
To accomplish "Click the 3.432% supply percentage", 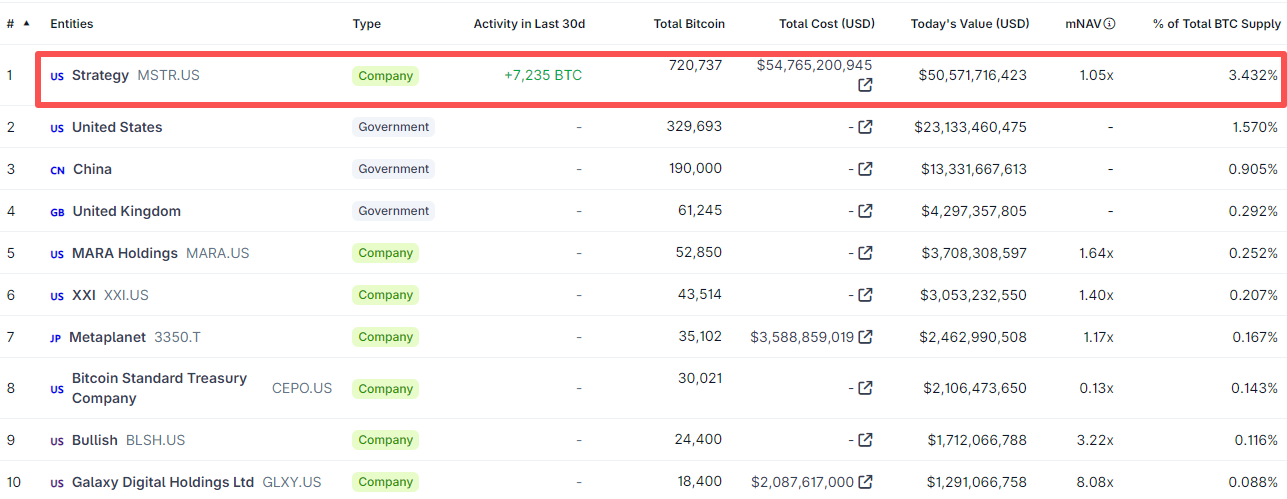I will pyautogui.click(x=1253, y=75).
